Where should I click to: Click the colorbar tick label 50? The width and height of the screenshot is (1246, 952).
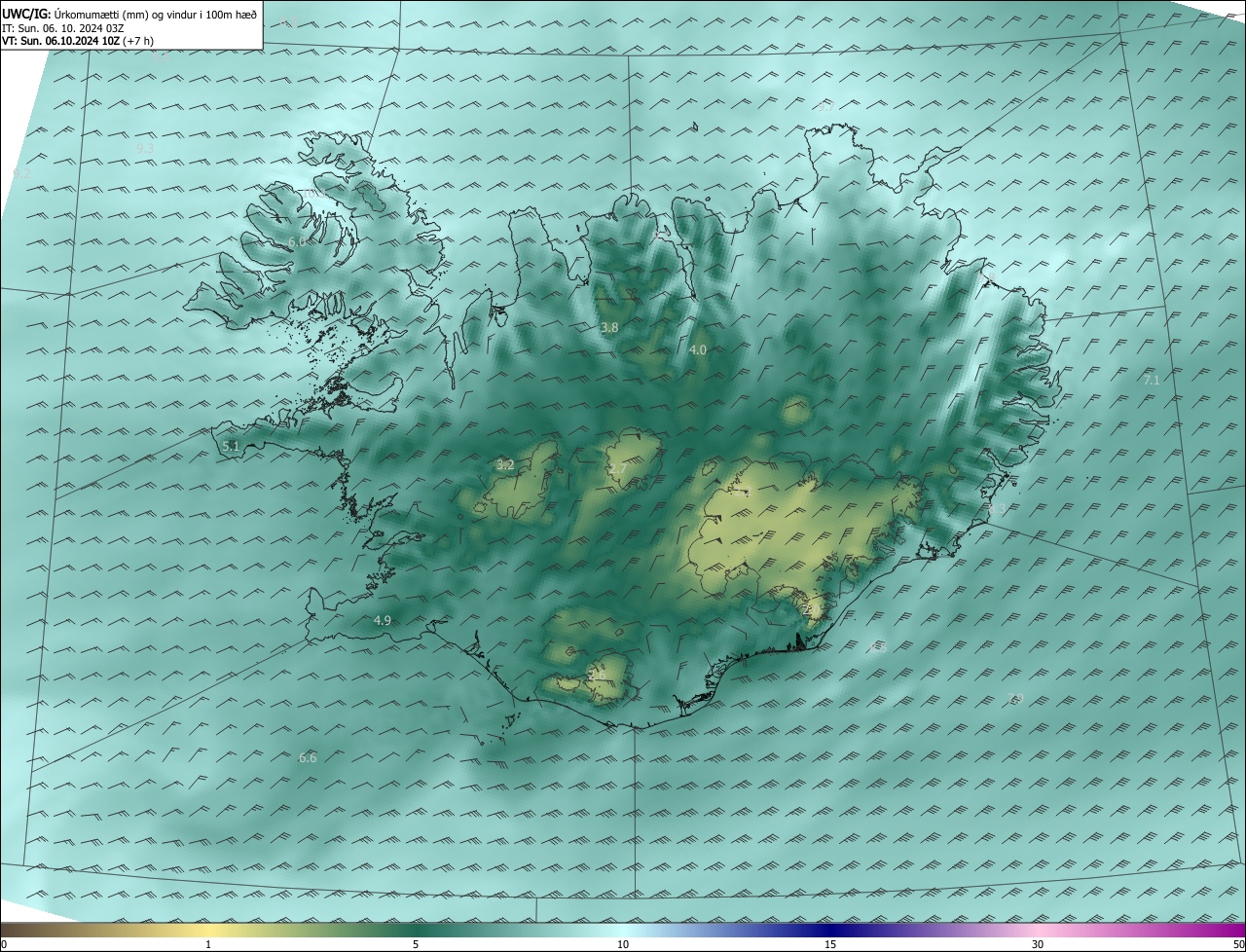pos(1238,944)
